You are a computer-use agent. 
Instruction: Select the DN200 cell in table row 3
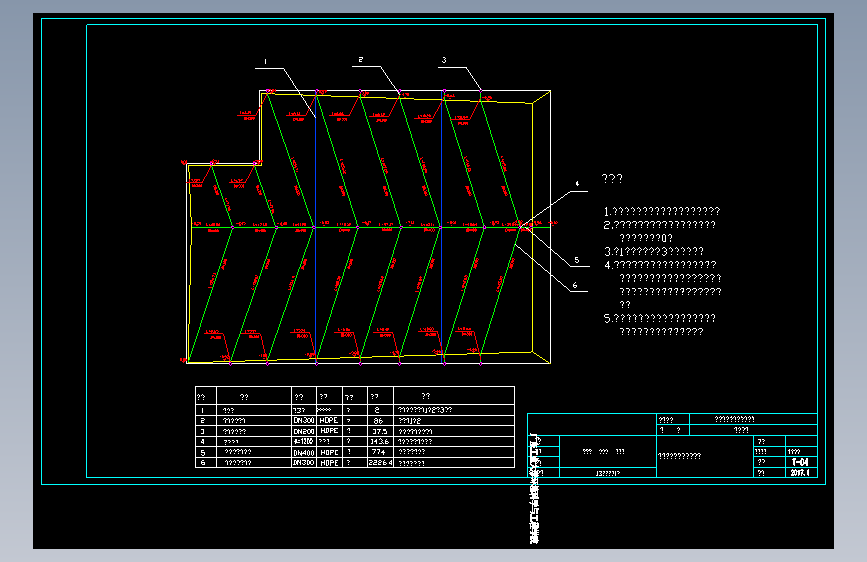tap(304, 431)
